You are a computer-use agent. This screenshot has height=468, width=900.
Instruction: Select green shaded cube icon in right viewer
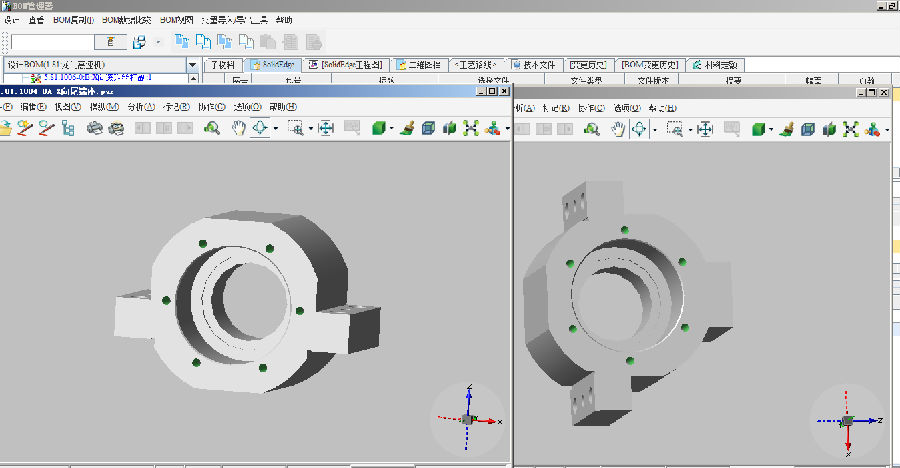(758, 129)
